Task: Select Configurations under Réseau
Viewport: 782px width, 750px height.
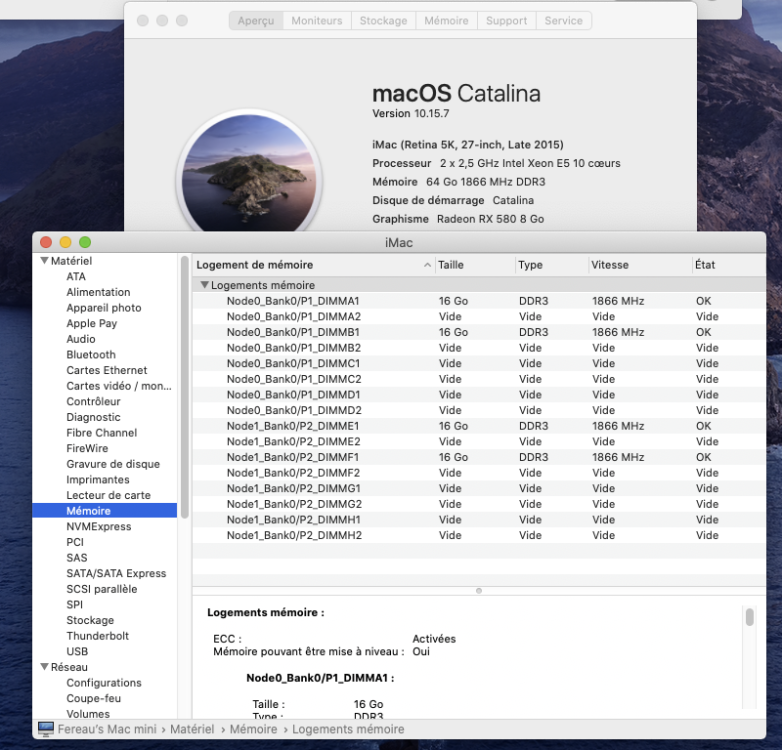Action: pos(104,683)
